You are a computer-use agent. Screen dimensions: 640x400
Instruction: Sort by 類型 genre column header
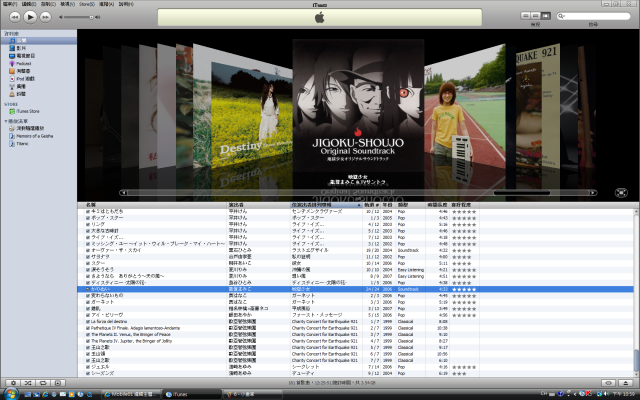click(411, 205)
